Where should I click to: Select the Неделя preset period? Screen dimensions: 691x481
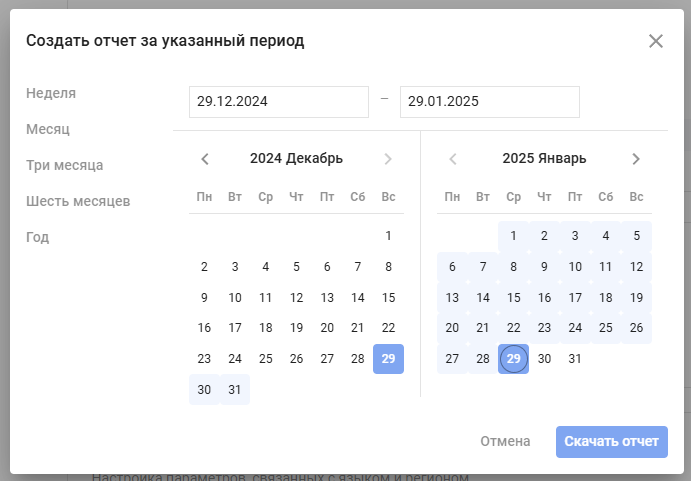pos(51,93)
